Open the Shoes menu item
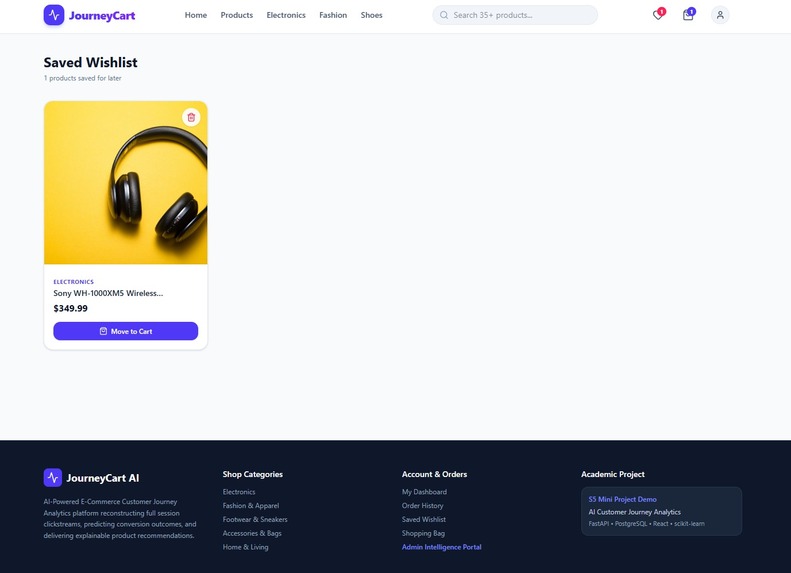The image size is (791, 573). point(371,15)
